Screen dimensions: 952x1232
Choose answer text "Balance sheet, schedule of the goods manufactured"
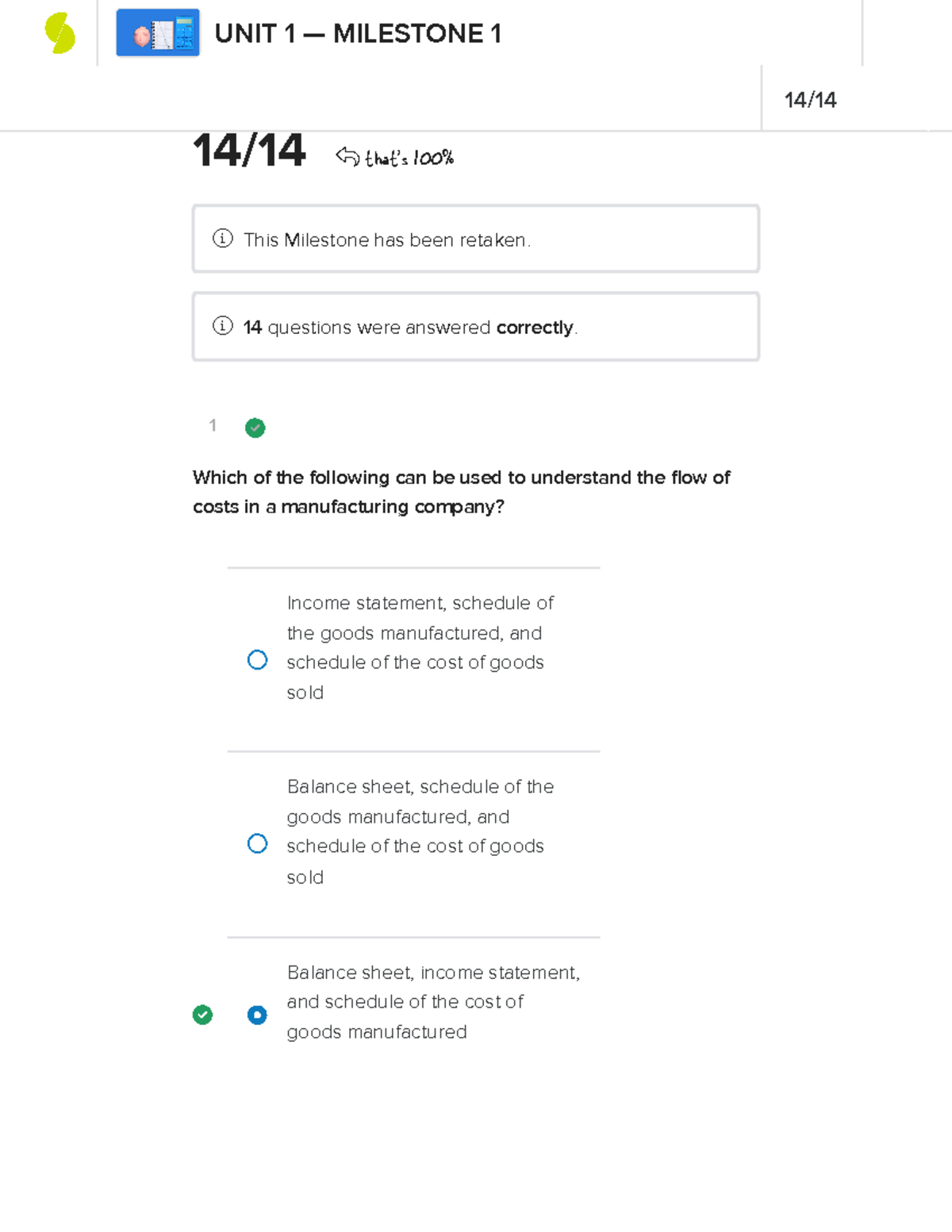pos(420,831)
